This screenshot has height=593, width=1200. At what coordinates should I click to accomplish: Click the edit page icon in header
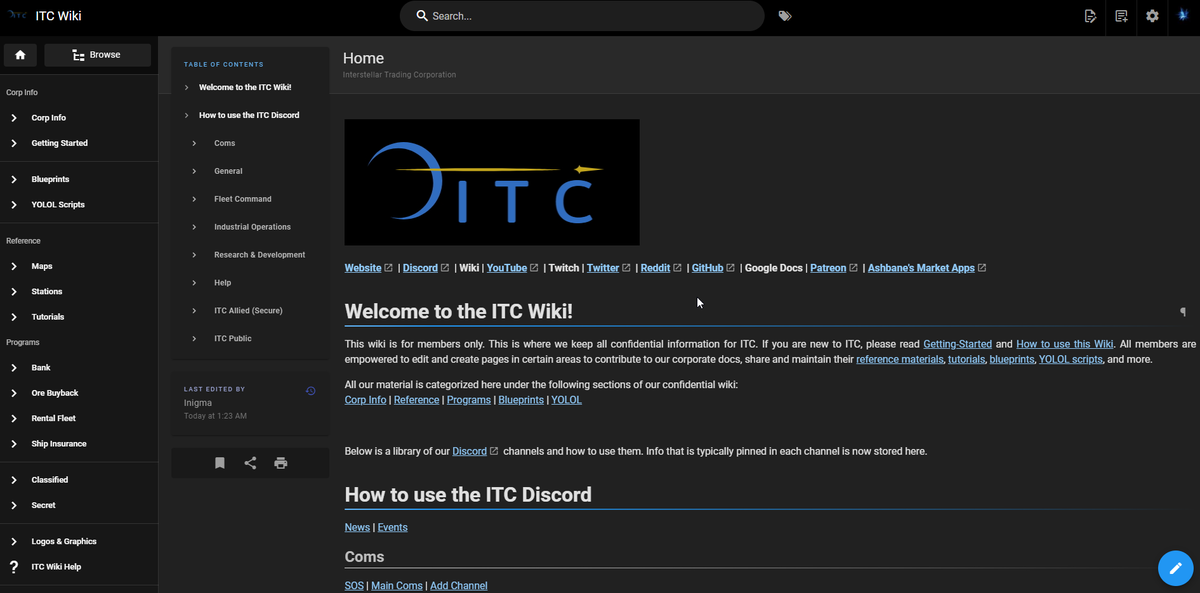pos(1090,16)
